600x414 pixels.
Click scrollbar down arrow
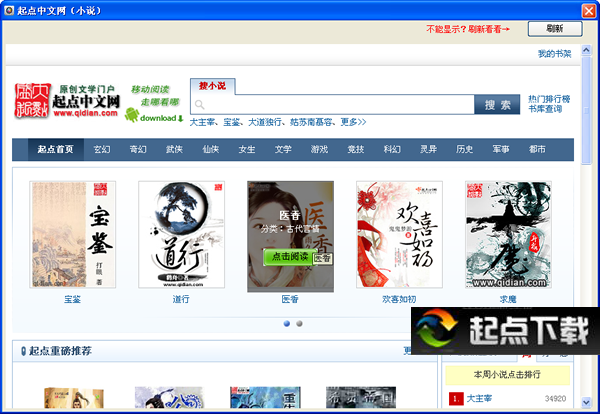coord(586,402)
